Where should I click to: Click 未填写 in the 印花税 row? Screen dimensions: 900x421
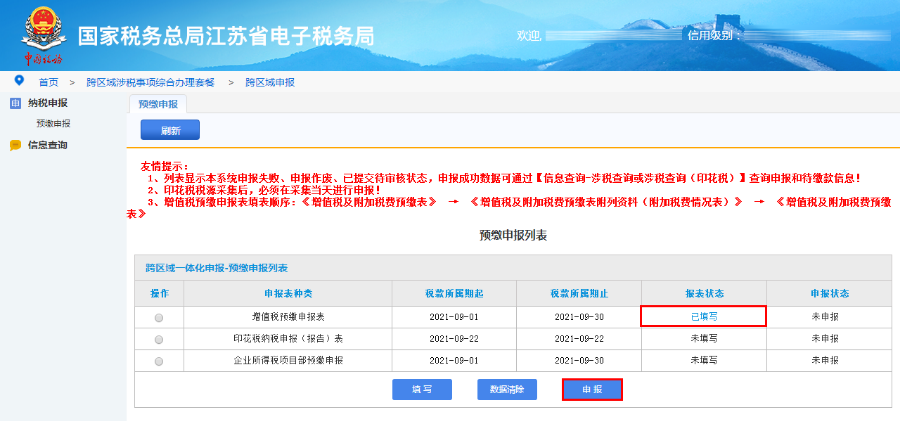tap(704, 339)
